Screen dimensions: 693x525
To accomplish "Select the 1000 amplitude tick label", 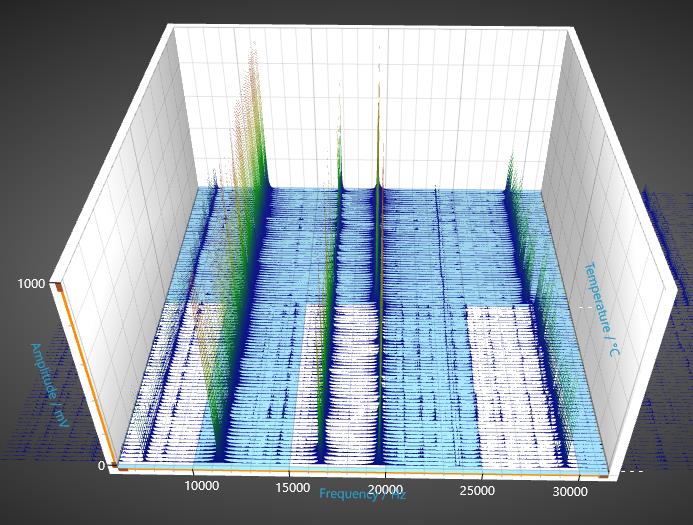I will [32, 283].
